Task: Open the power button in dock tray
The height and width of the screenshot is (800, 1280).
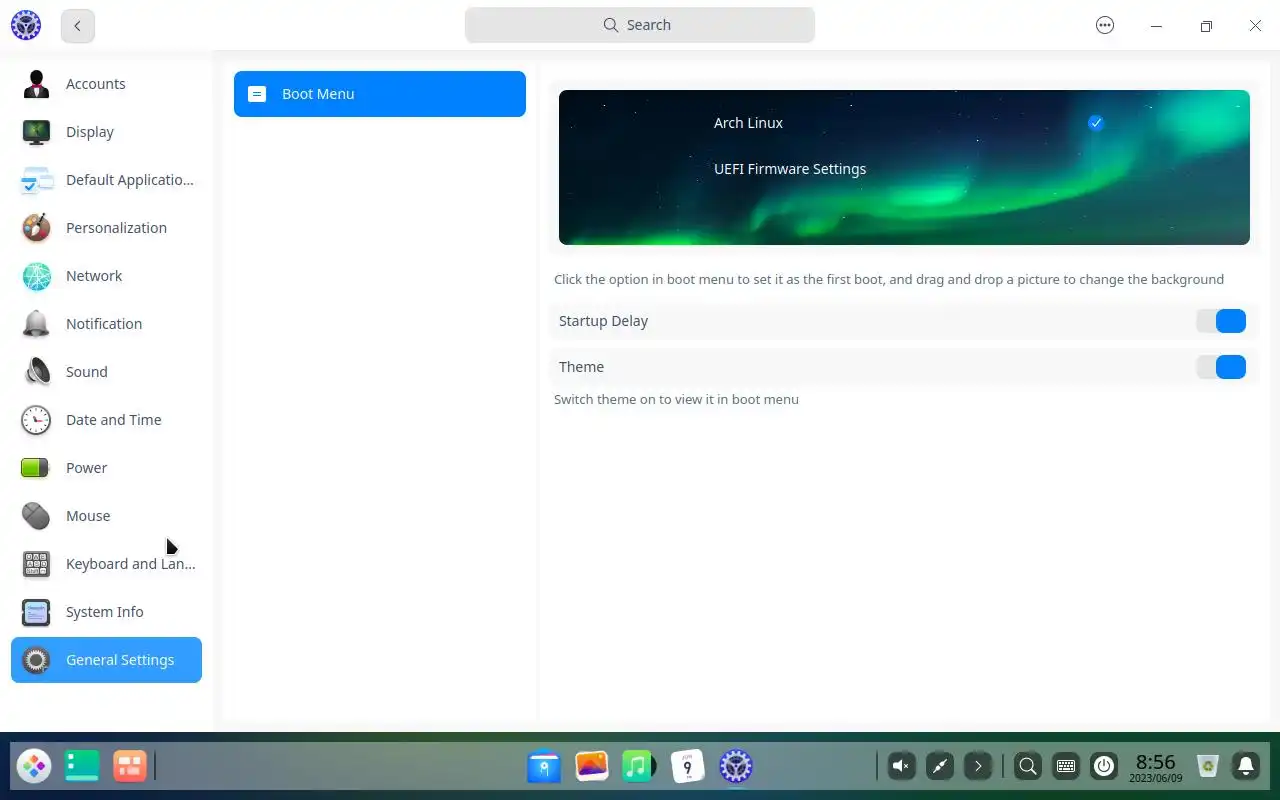Action: click(1104, 767)
